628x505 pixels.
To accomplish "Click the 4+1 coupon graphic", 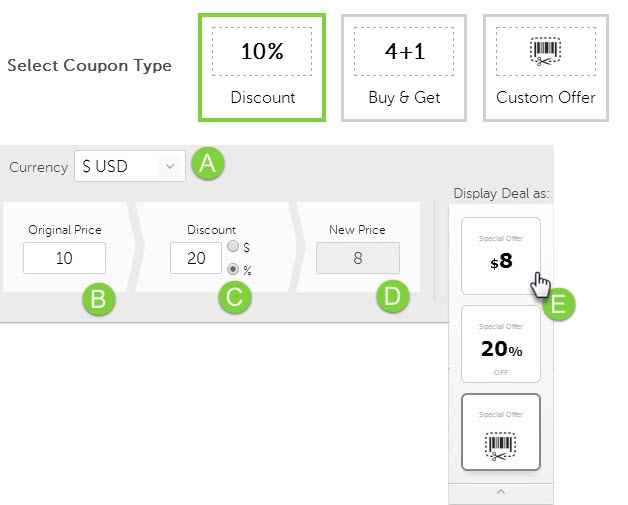I will tap(403, 52).
